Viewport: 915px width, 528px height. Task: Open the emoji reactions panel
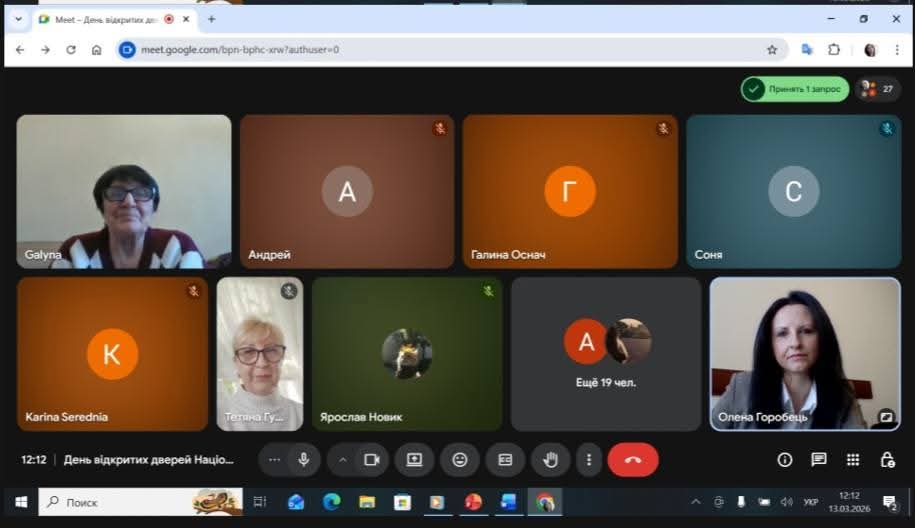pyautogui.click(x=460, y=460)
